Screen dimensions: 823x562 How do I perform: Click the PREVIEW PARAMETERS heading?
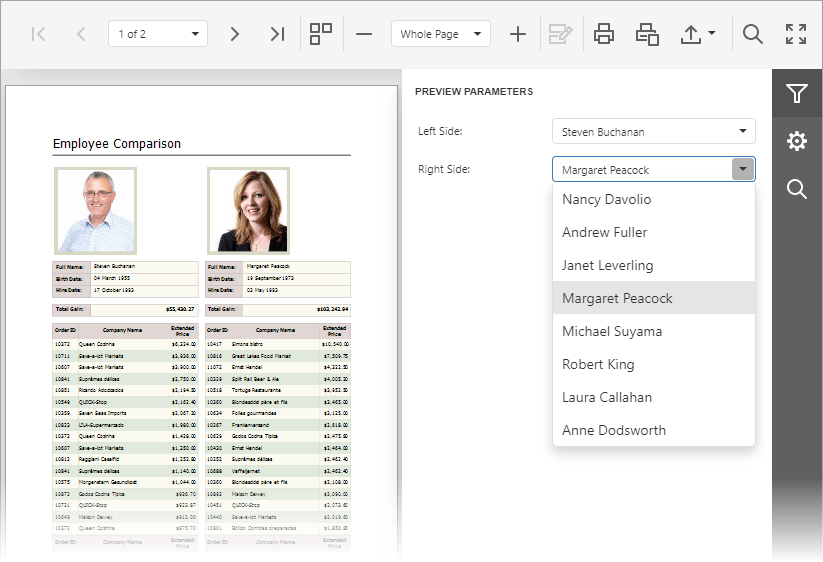pos(474,92)
